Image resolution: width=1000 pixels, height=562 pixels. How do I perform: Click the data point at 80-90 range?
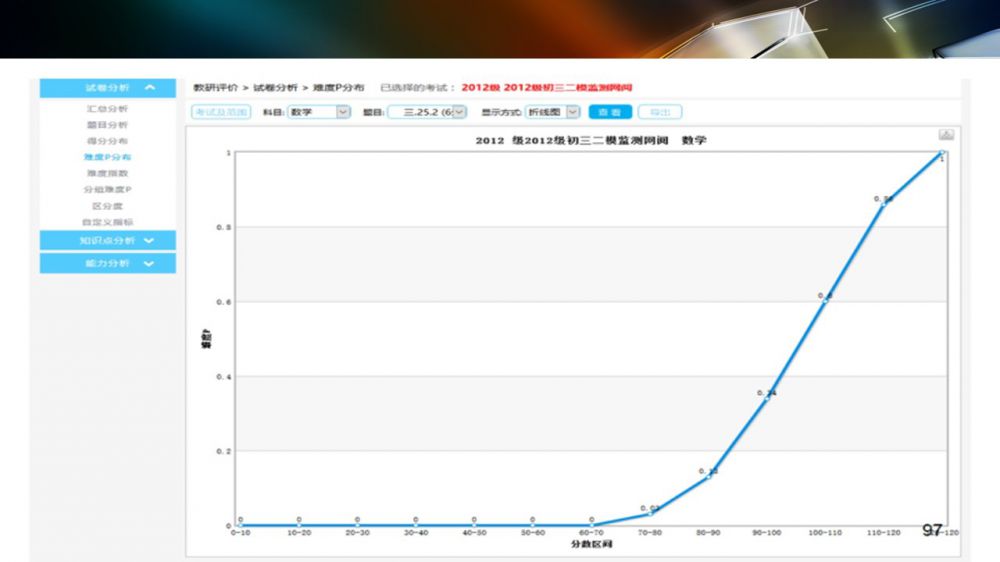(707, 476)
